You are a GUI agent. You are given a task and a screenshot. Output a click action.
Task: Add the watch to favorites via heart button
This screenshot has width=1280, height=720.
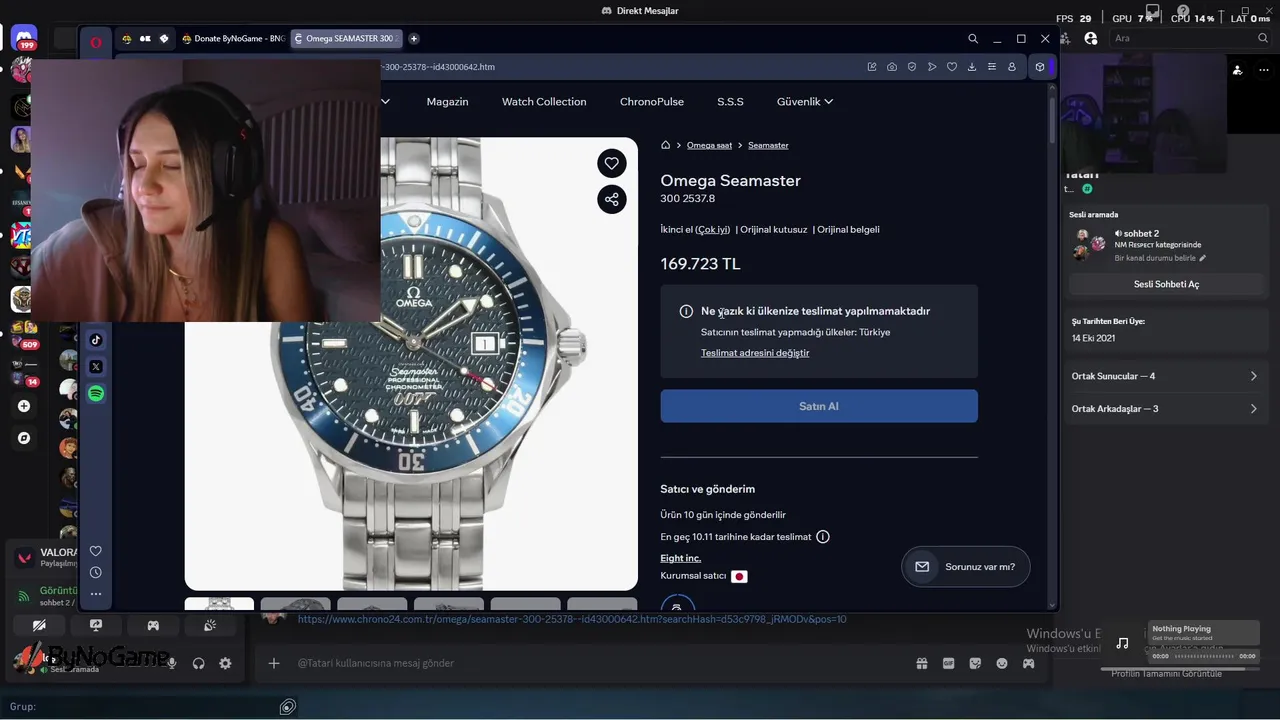click(x=611, y=163)
